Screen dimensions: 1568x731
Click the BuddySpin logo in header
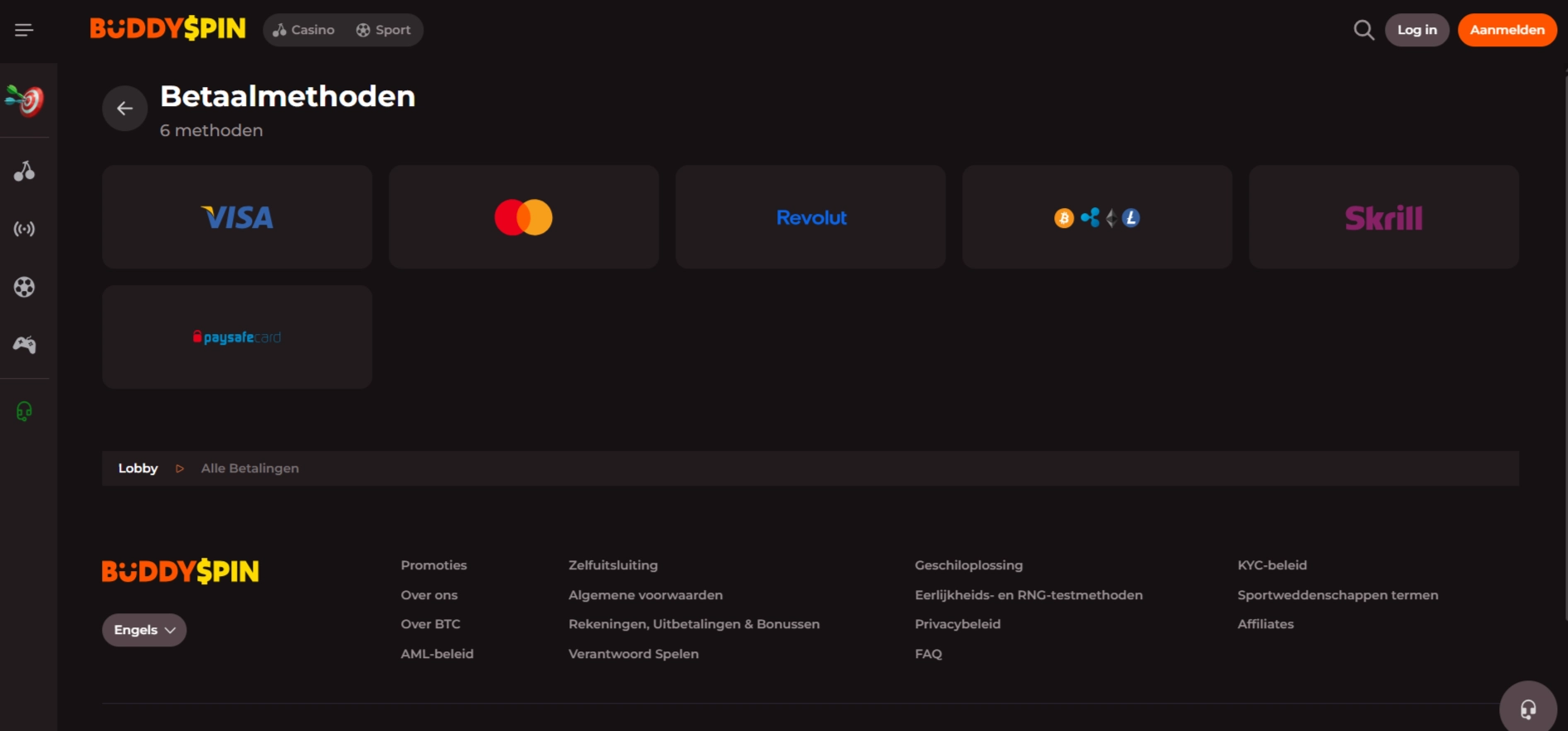(x=167, y=29)
